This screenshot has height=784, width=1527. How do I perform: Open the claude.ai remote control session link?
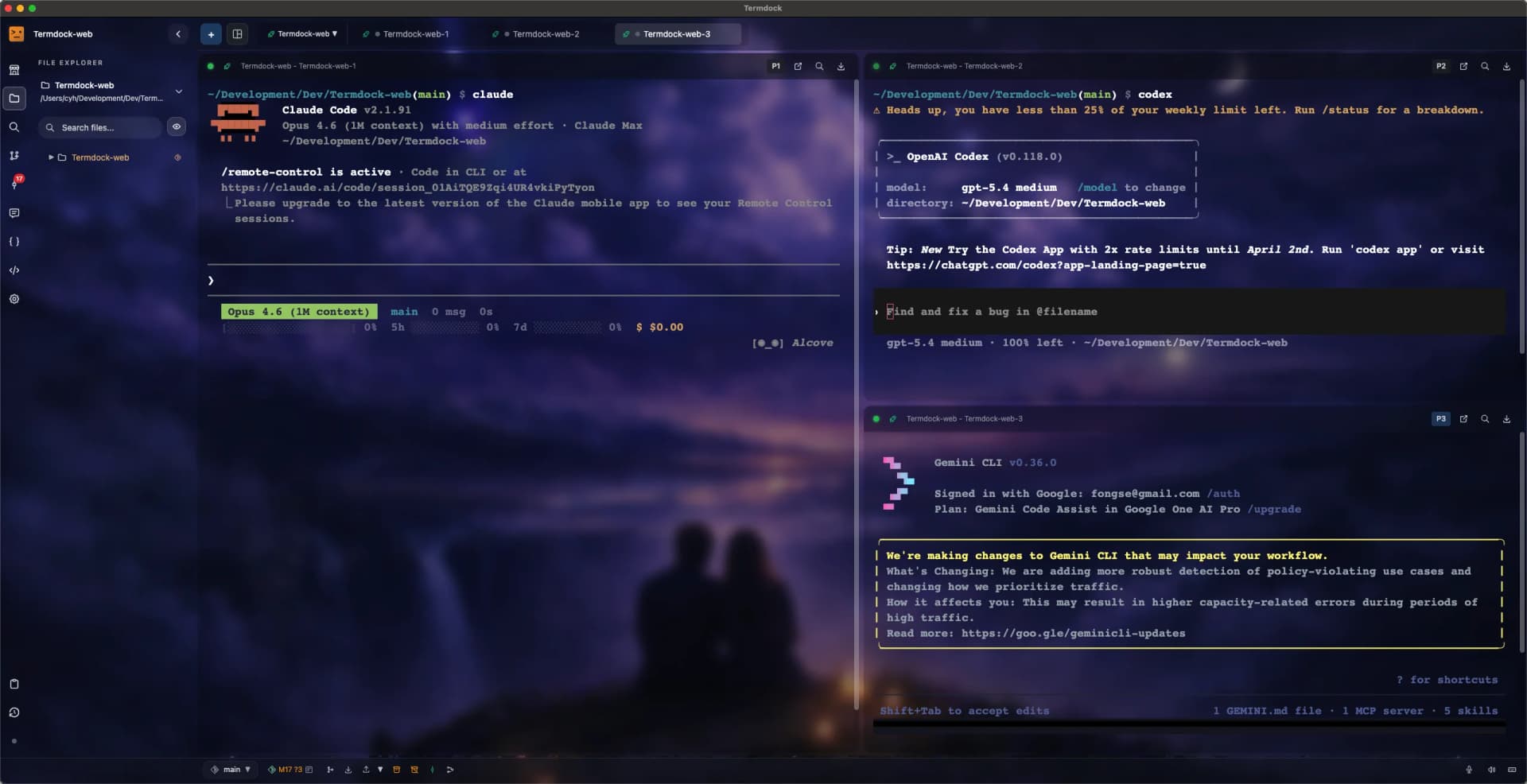point(408,188)
